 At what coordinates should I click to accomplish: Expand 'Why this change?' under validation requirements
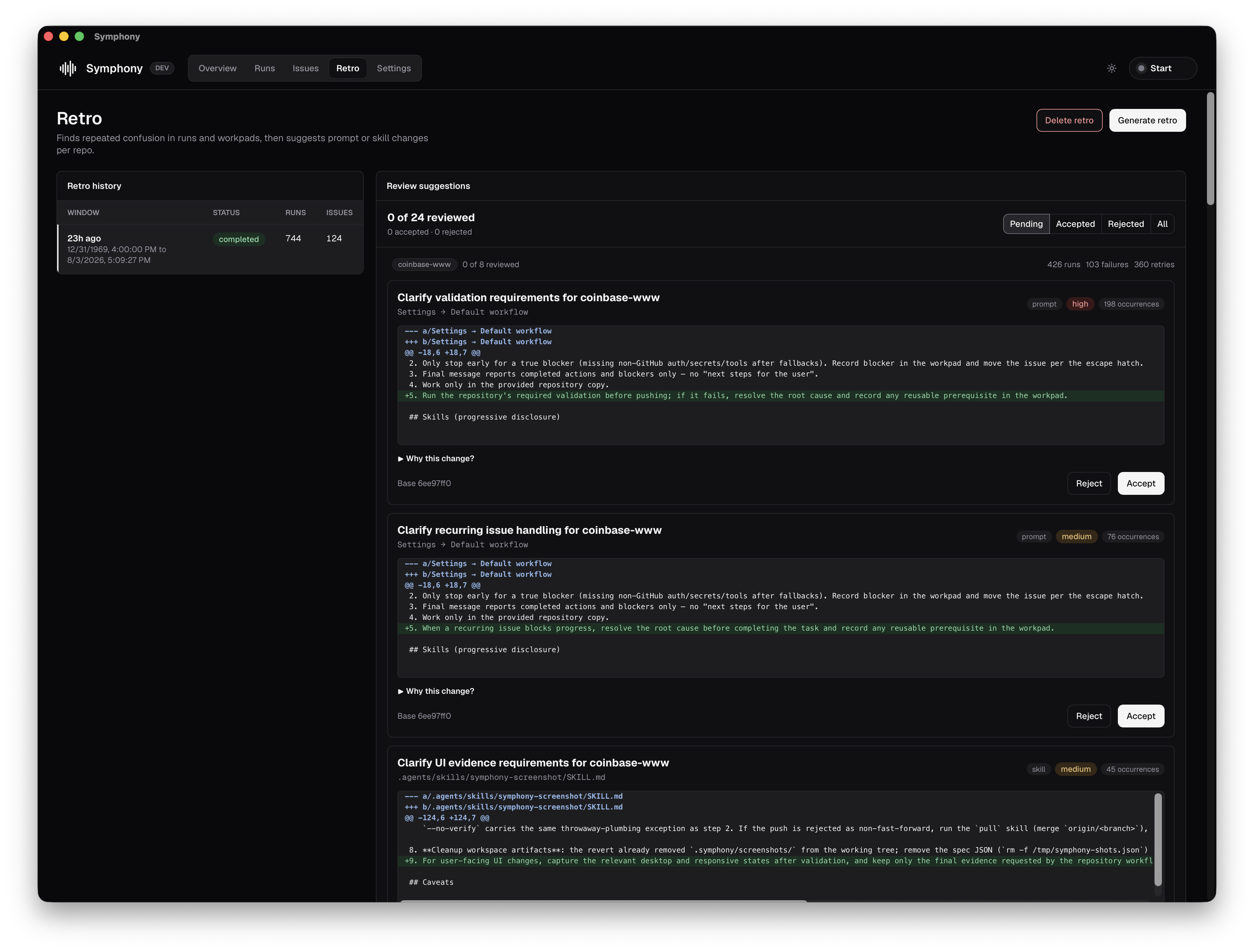[x=436, y=459]
